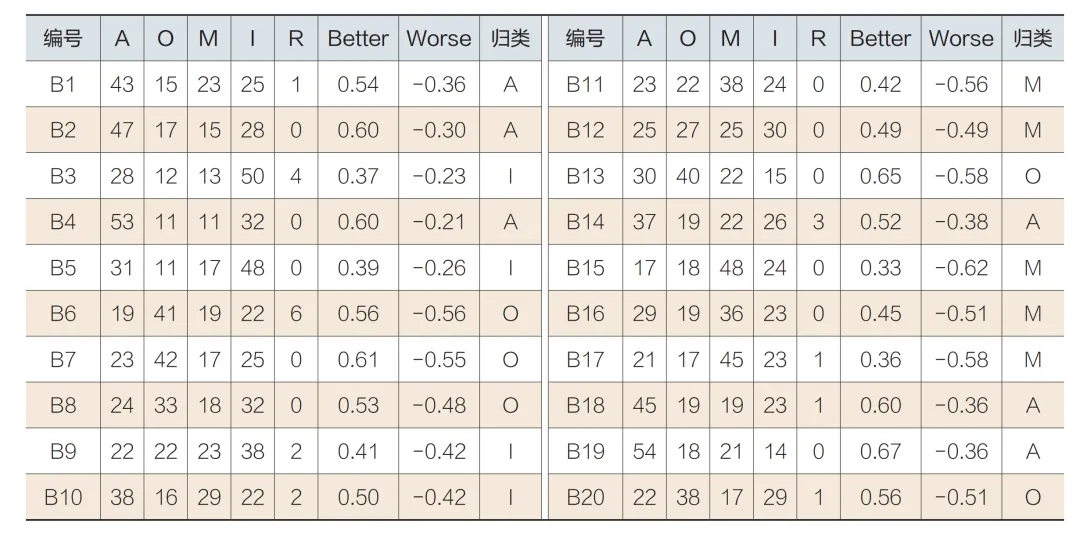Select the B8 row label
1080x536 pixels.
[63, 405]
